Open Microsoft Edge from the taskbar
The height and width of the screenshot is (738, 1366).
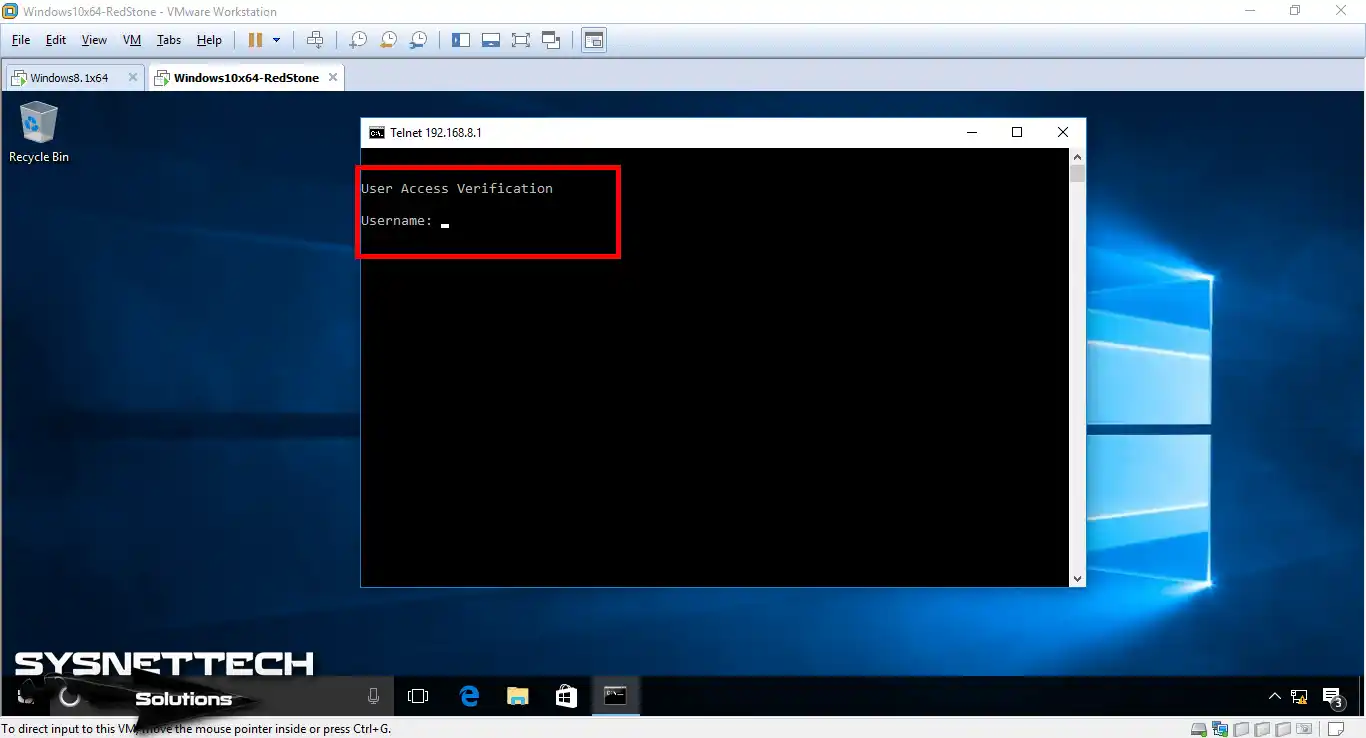468,696
